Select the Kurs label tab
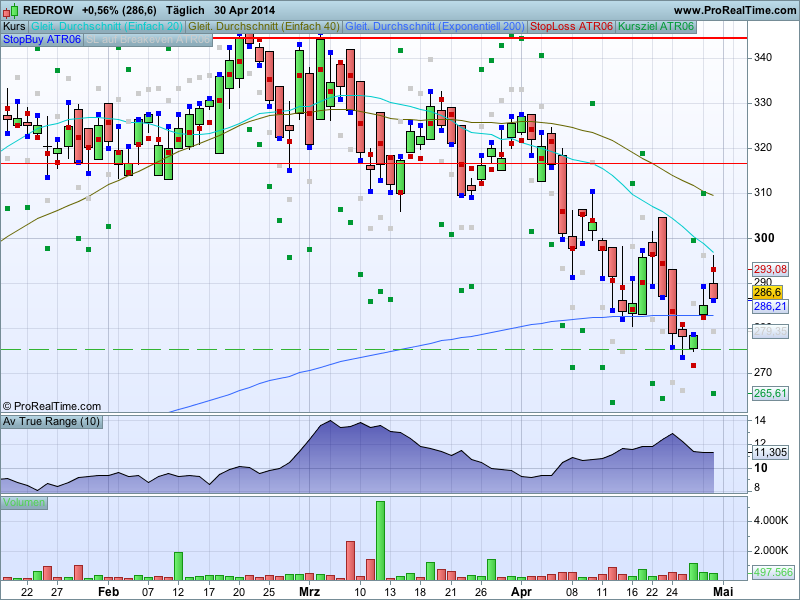This screenshot has height=600, width=800. pyautogui.click(x=14, y=26)
